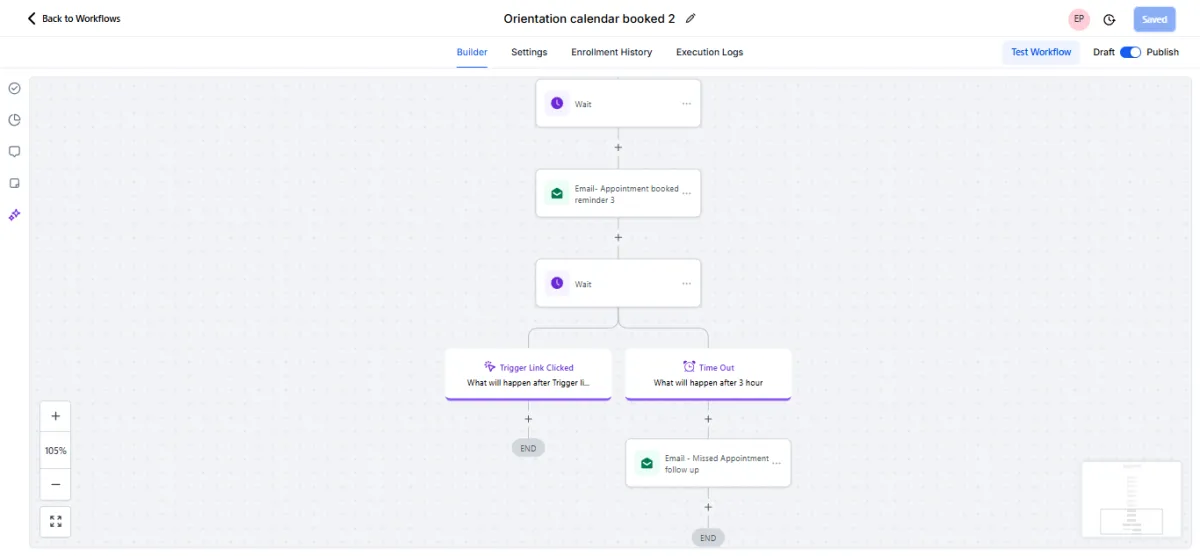Click the checkmark icon in left sidebar
1200x556 pixels.
point(15,88)
